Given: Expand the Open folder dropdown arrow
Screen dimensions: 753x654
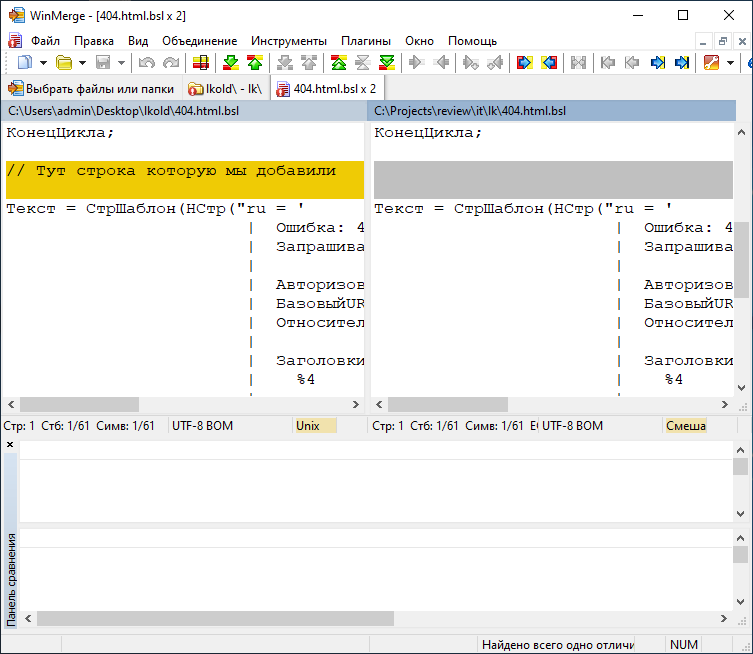Looking at the screenshot, I should pyautogui.click(x=81, y=63).
